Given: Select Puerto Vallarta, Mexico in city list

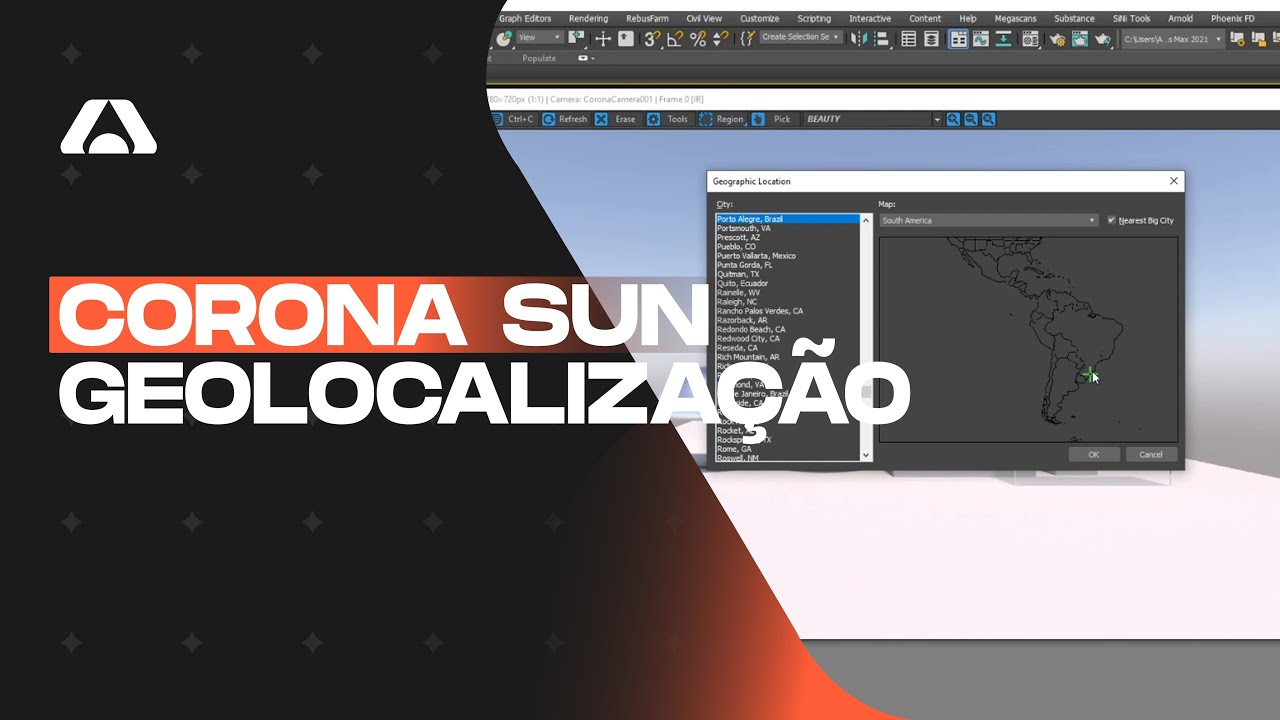Looking at the screenshot, I should pyautogui.click(x=787, y=256).
